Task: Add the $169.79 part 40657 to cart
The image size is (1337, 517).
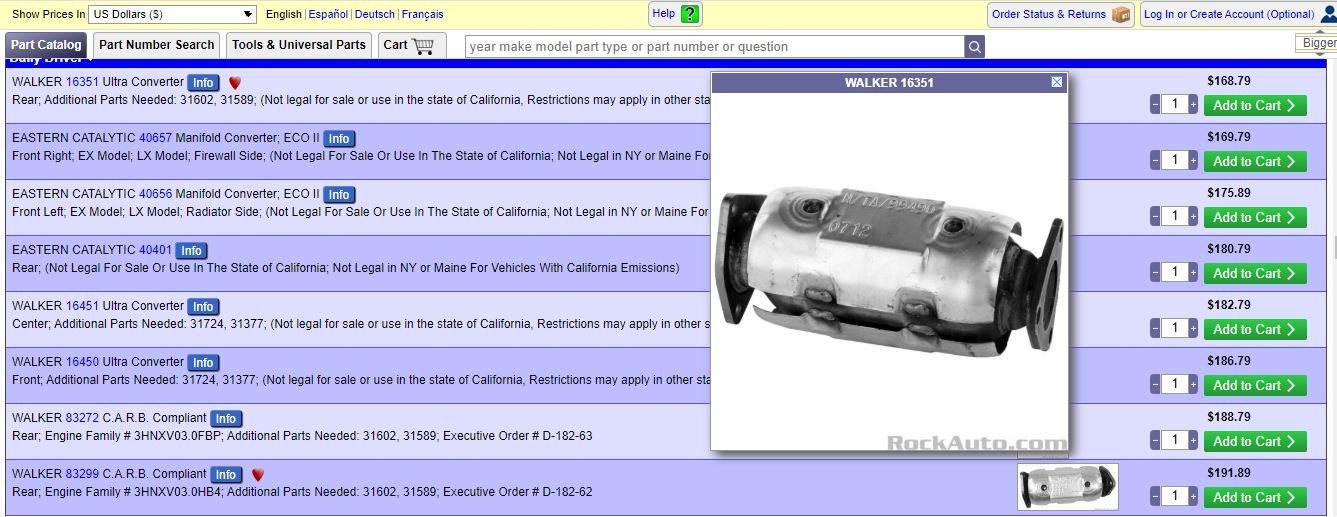Action: point(1255,161)
